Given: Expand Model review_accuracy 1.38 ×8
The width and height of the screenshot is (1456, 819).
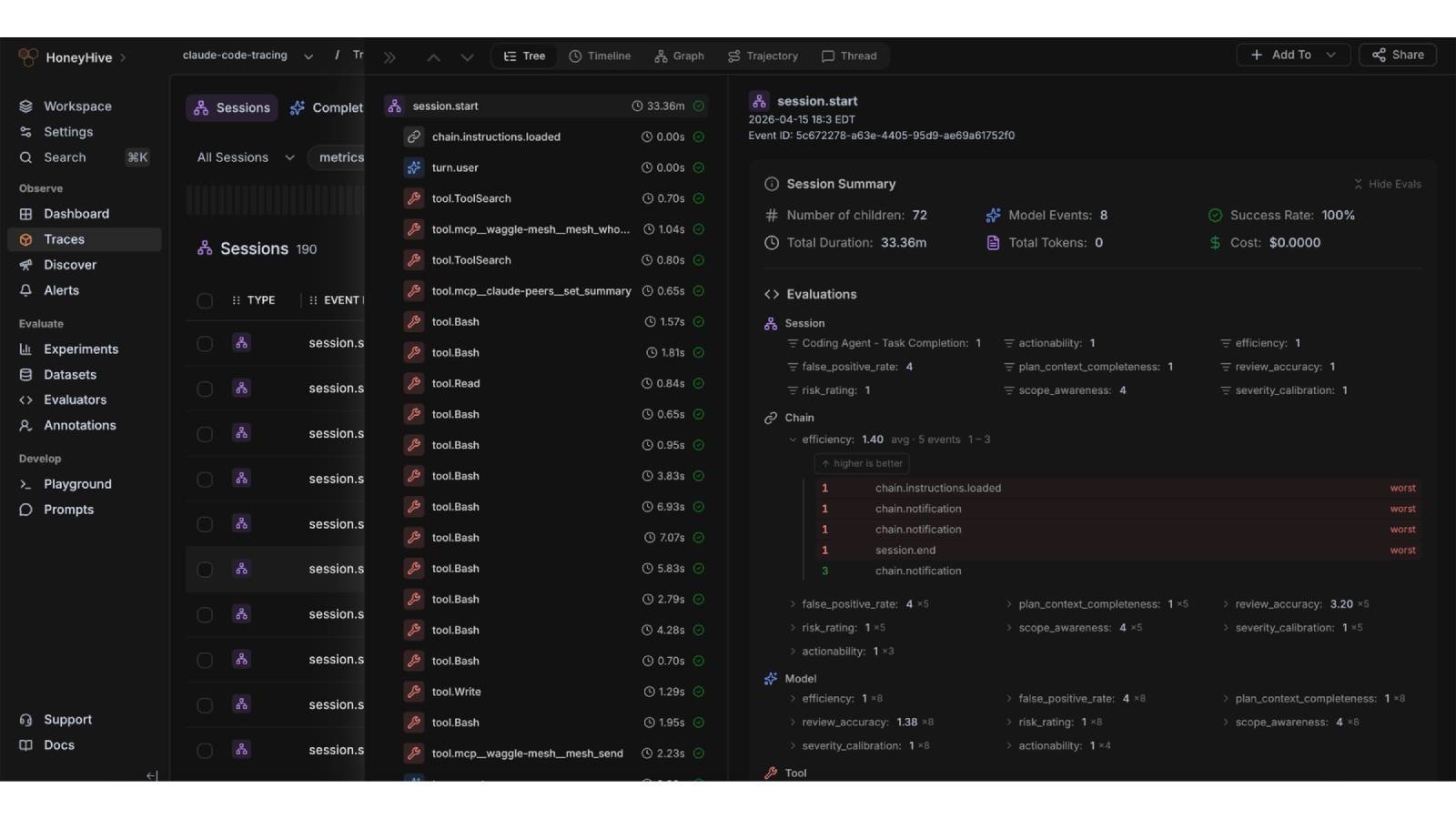Looking at the screenshot, I should [x=793, y=723].
